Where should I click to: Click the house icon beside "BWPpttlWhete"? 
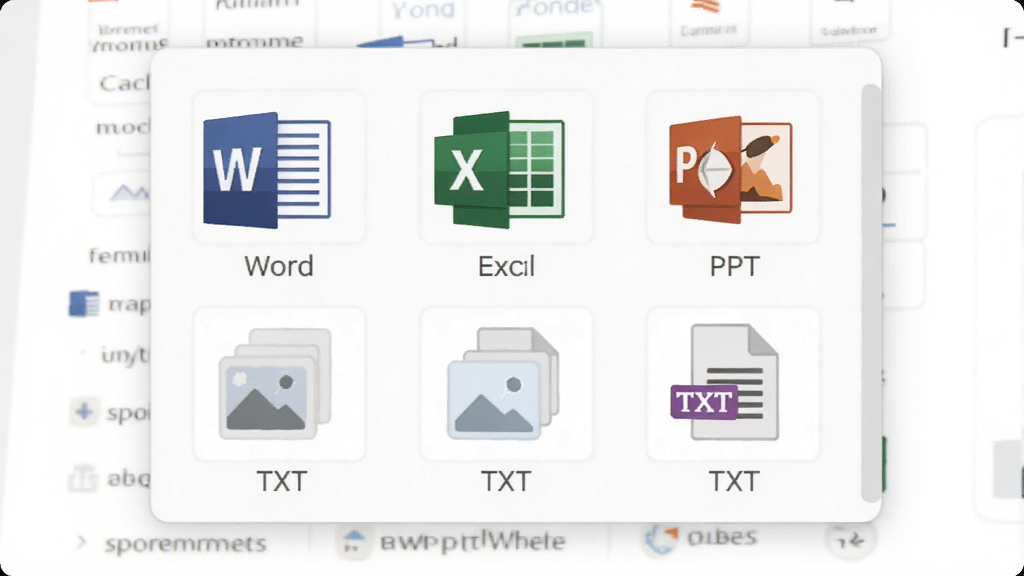click(353, 541)
